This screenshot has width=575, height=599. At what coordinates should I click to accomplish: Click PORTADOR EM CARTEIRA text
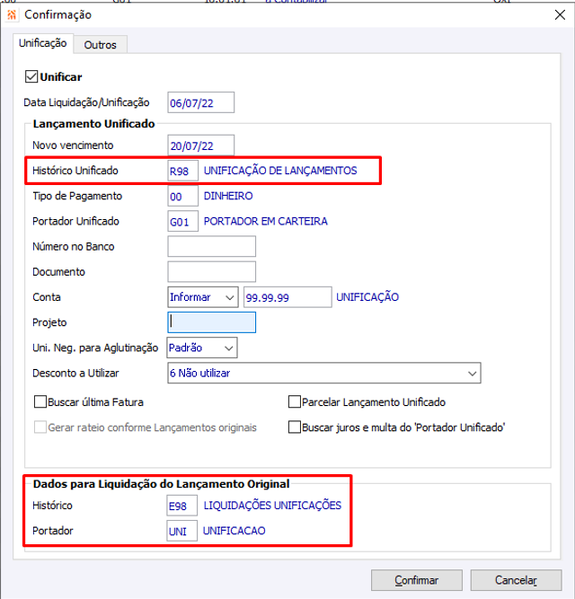tap(266, 221)
